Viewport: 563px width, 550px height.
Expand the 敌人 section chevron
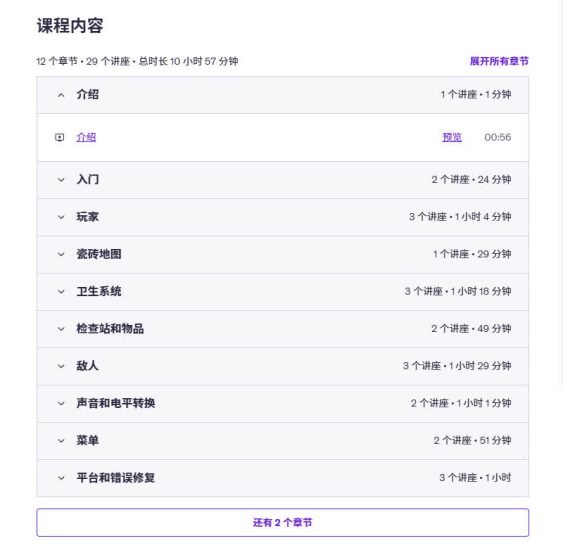click(61, 366)
